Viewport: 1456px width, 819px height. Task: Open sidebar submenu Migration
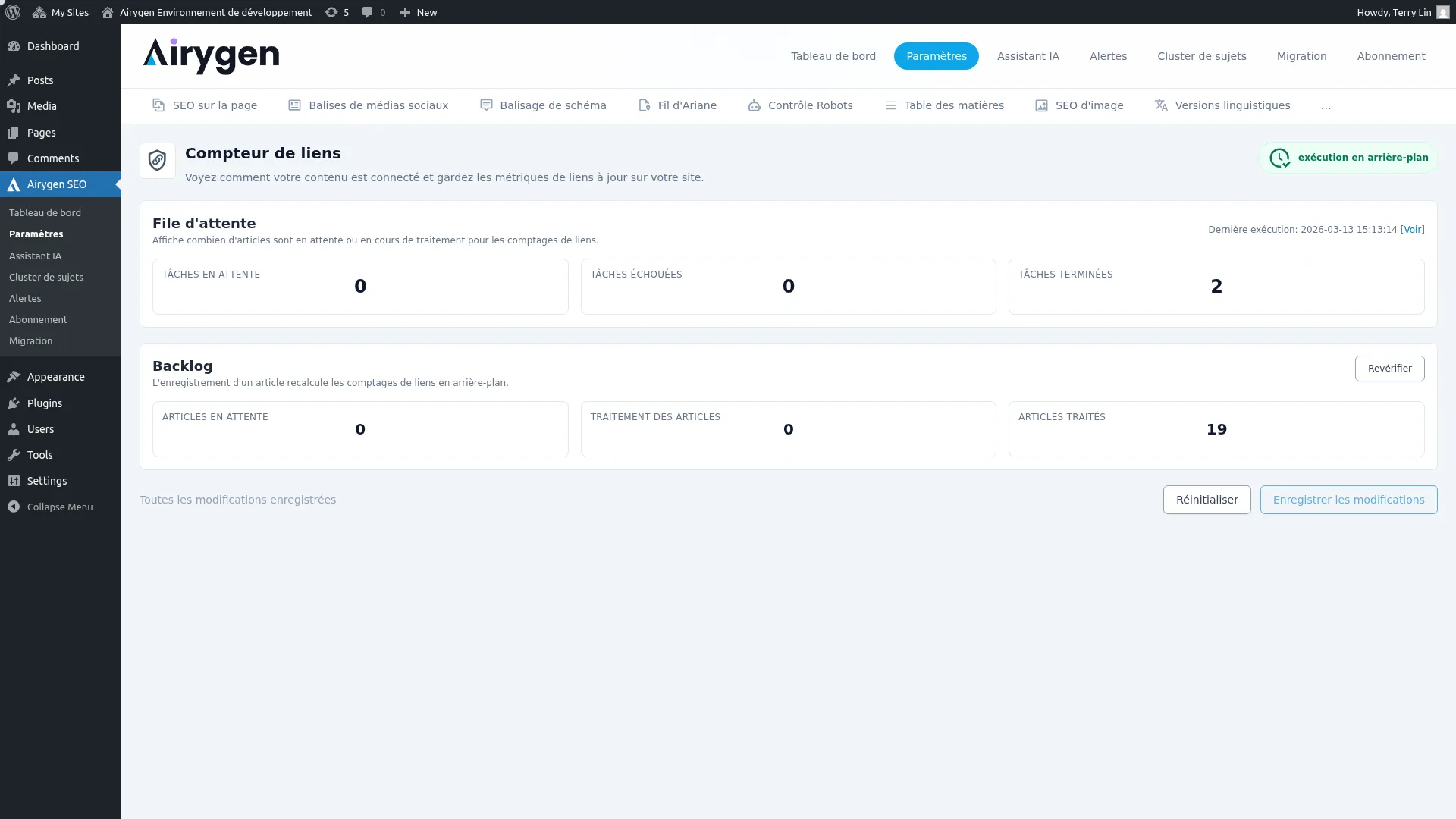click(30, 341)
